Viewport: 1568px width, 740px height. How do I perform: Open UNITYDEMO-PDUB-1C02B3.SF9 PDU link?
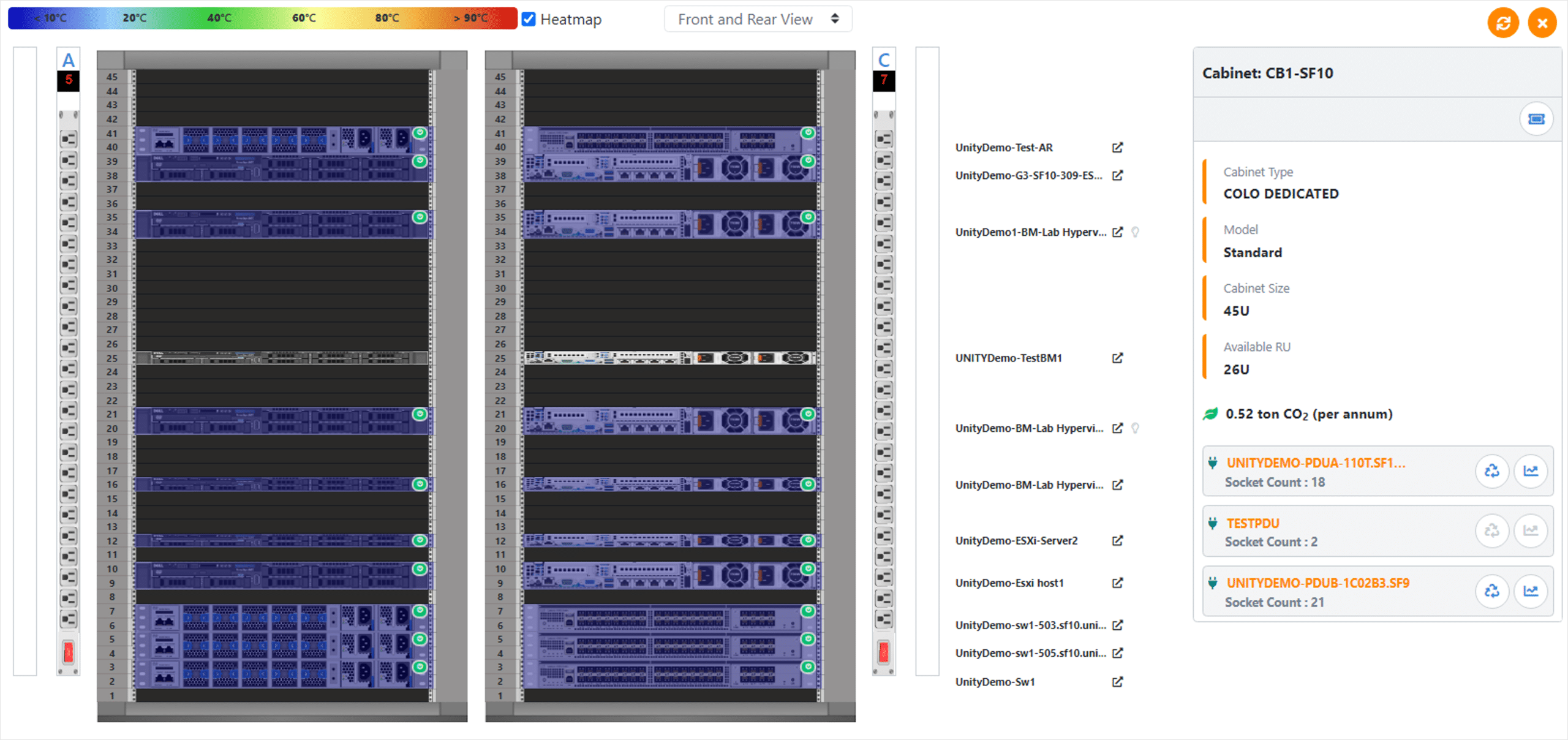point(1317,583)
